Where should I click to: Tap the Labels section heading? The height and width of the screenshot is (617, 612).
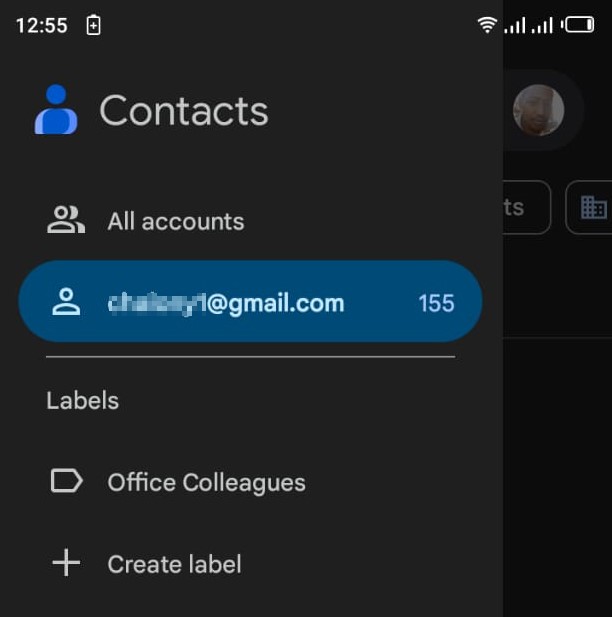[x=83, y=401]
